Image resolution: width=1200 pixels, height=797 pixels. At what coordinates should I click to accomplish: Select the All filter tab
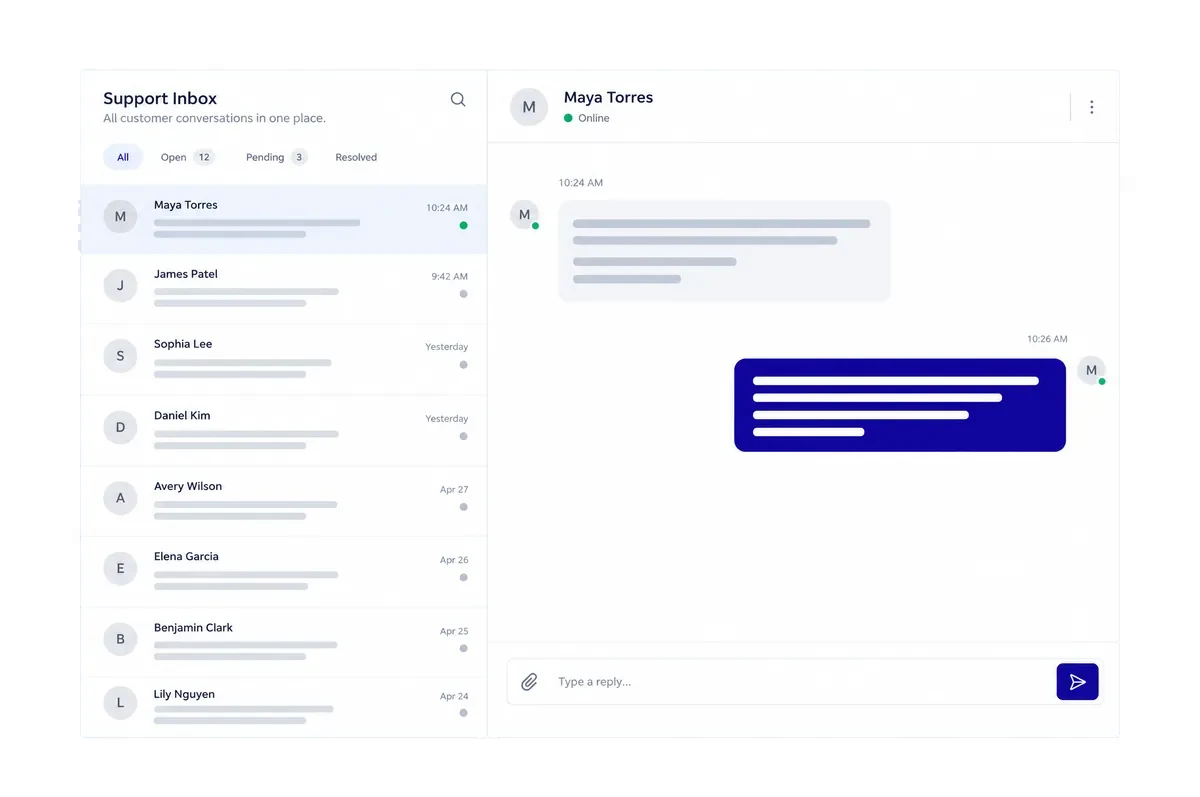[x=123, y=157]
